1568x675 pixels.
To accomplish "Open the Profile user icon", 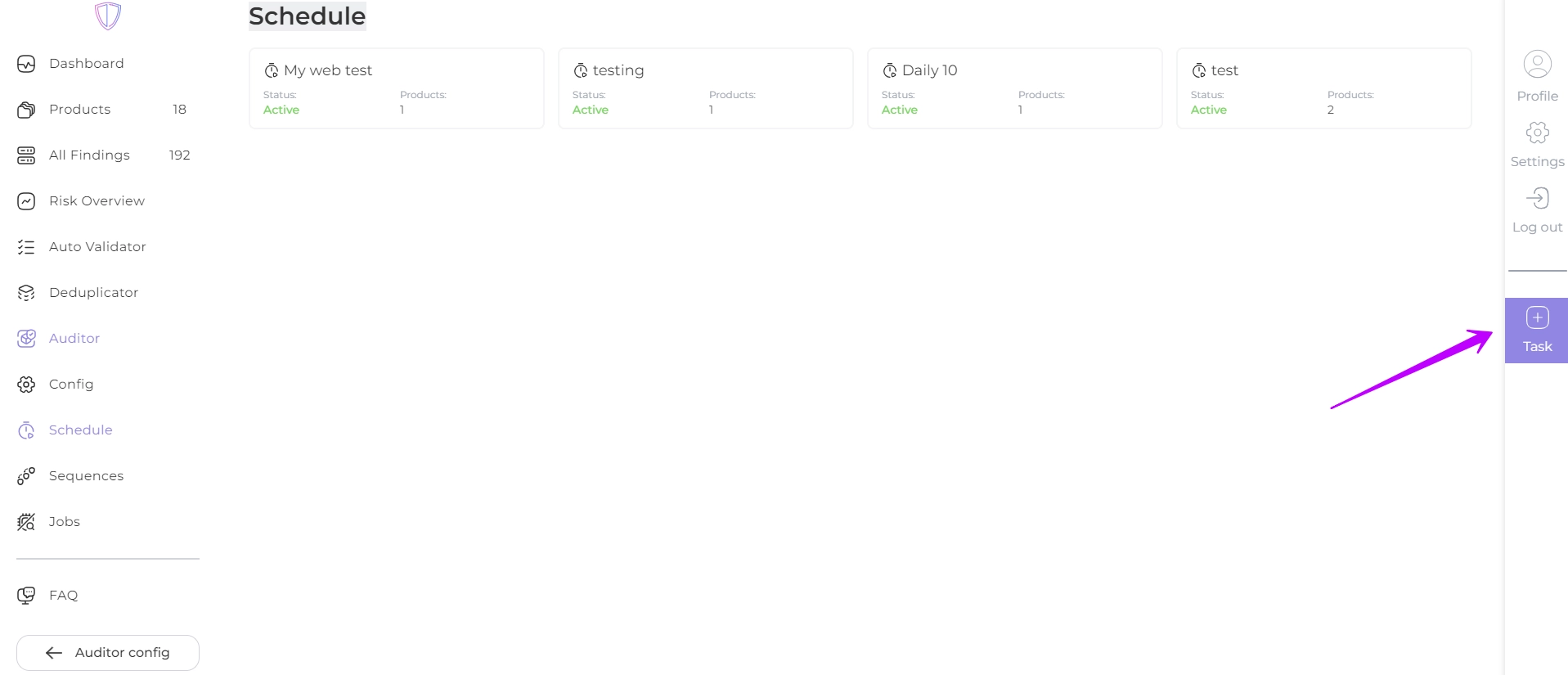I will pyautogui.click(x=1537, y=65).
